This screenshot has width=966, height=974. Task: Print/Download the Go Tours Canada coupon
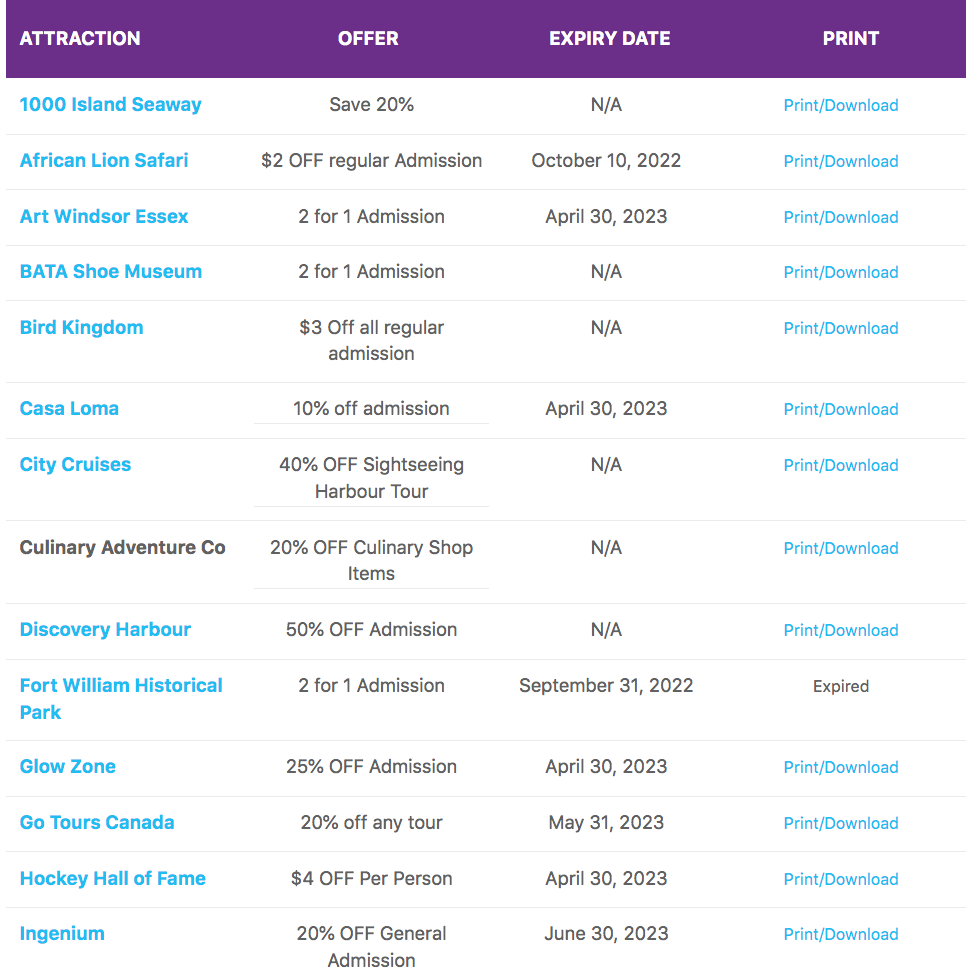coord(841,823)
